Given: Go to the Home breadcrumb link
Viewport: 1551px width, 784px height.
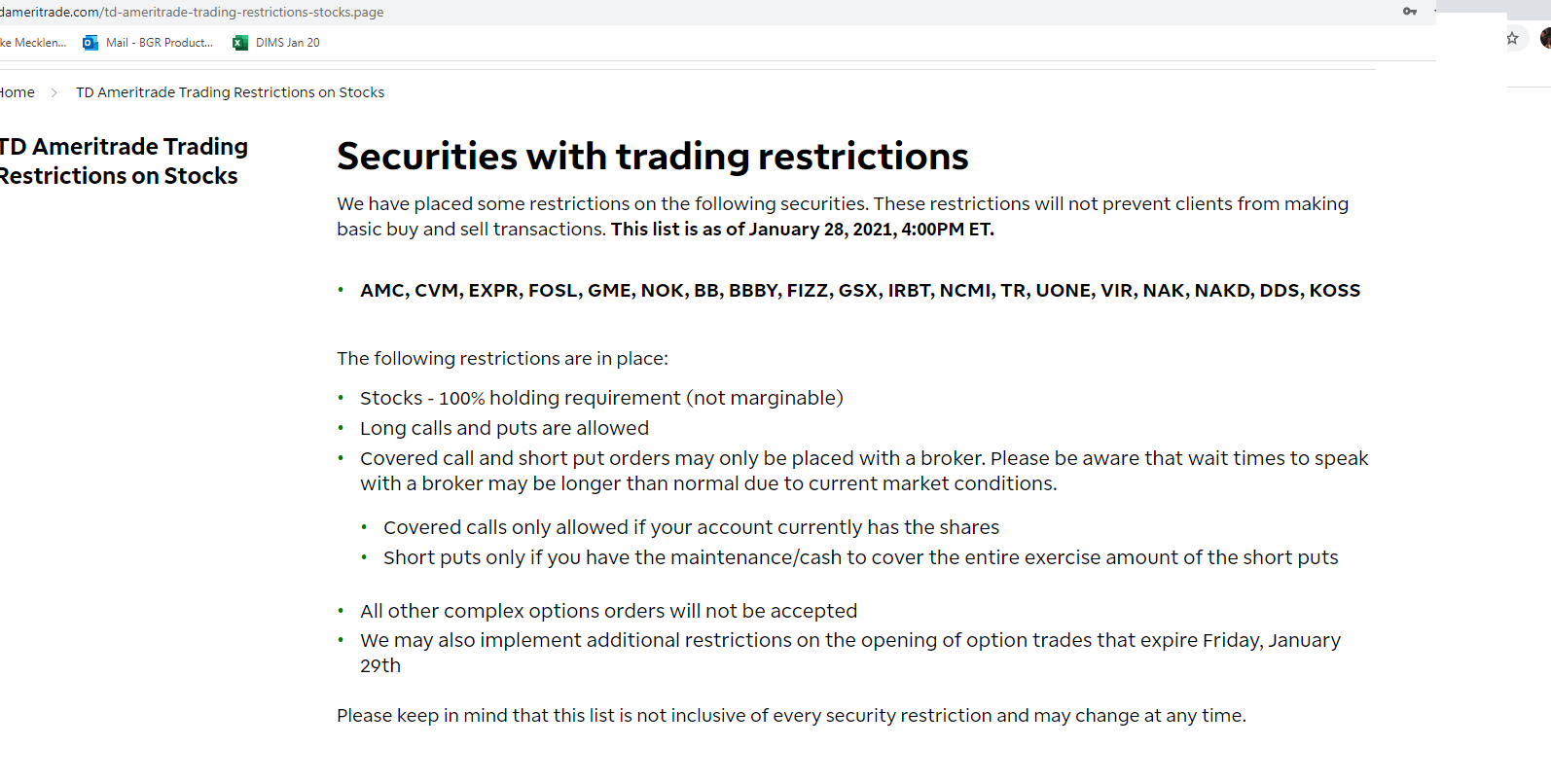Looking at the screenshot, I should pos(17,92).
